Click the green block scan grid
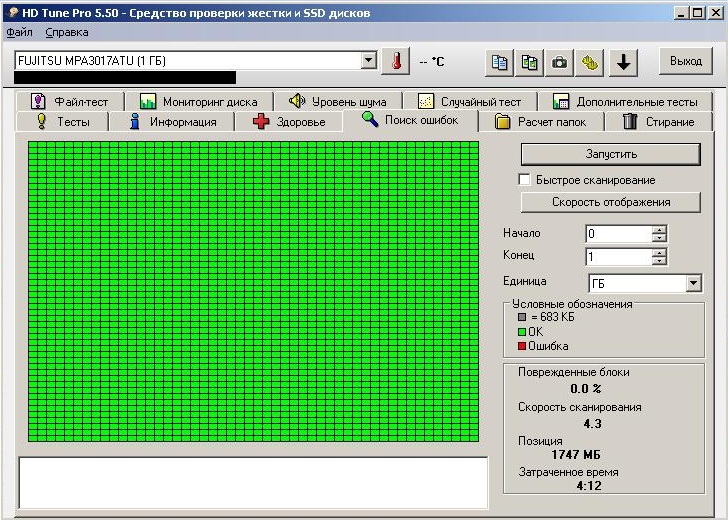 (254, 292)
